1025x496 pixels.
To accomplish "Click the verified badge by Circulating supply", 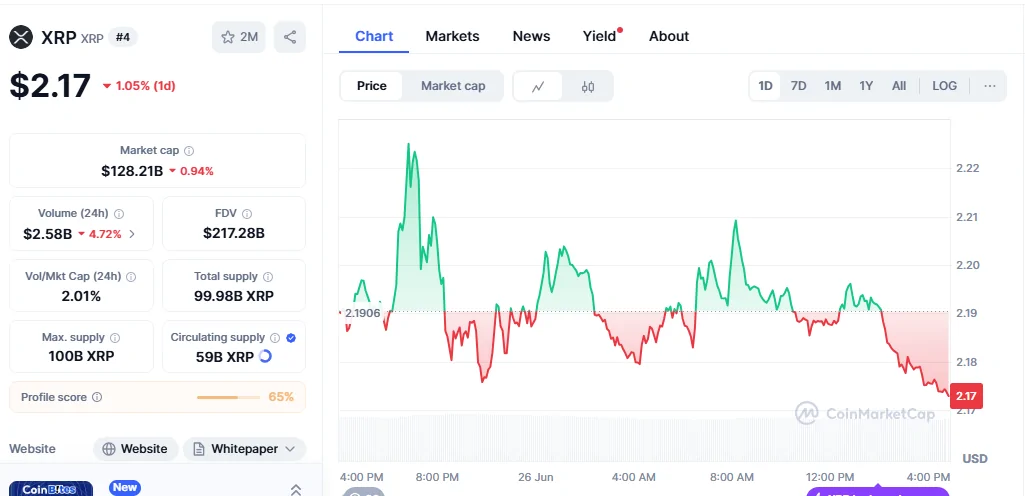I will pyautogui.click(x=291, y=338).
